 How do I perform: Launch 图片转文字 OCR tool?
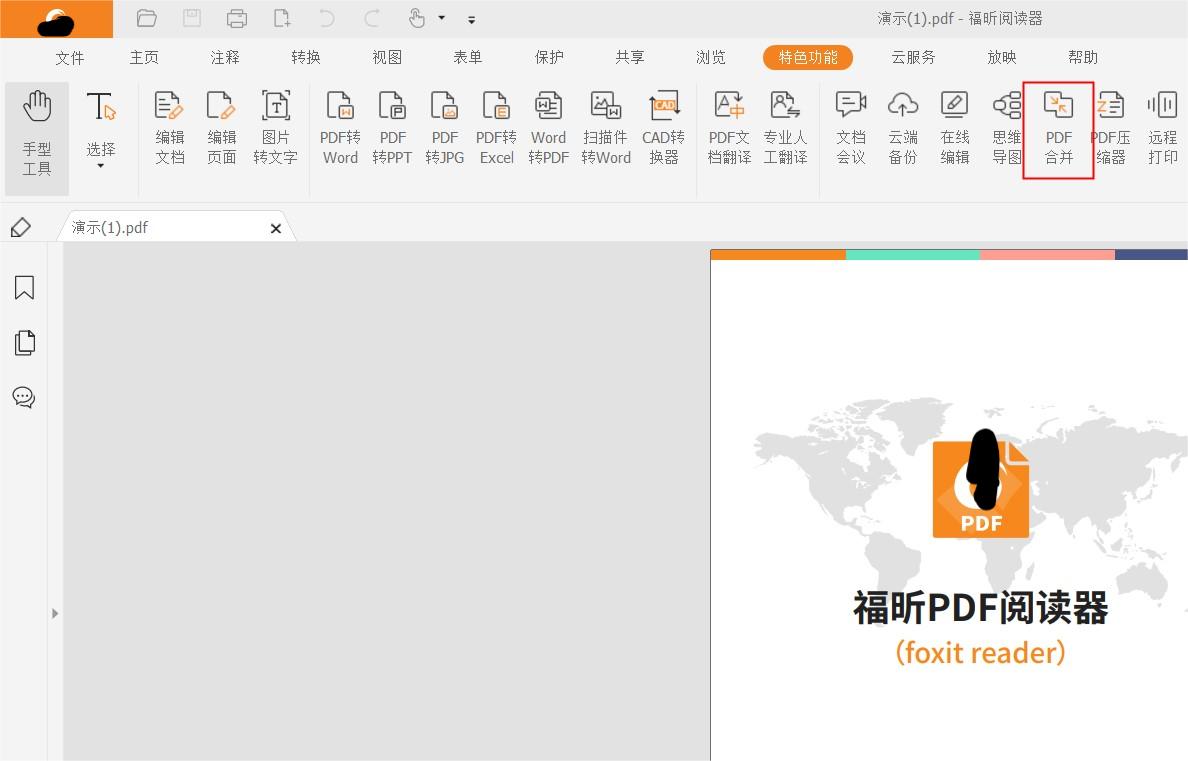tap(276, 127)
